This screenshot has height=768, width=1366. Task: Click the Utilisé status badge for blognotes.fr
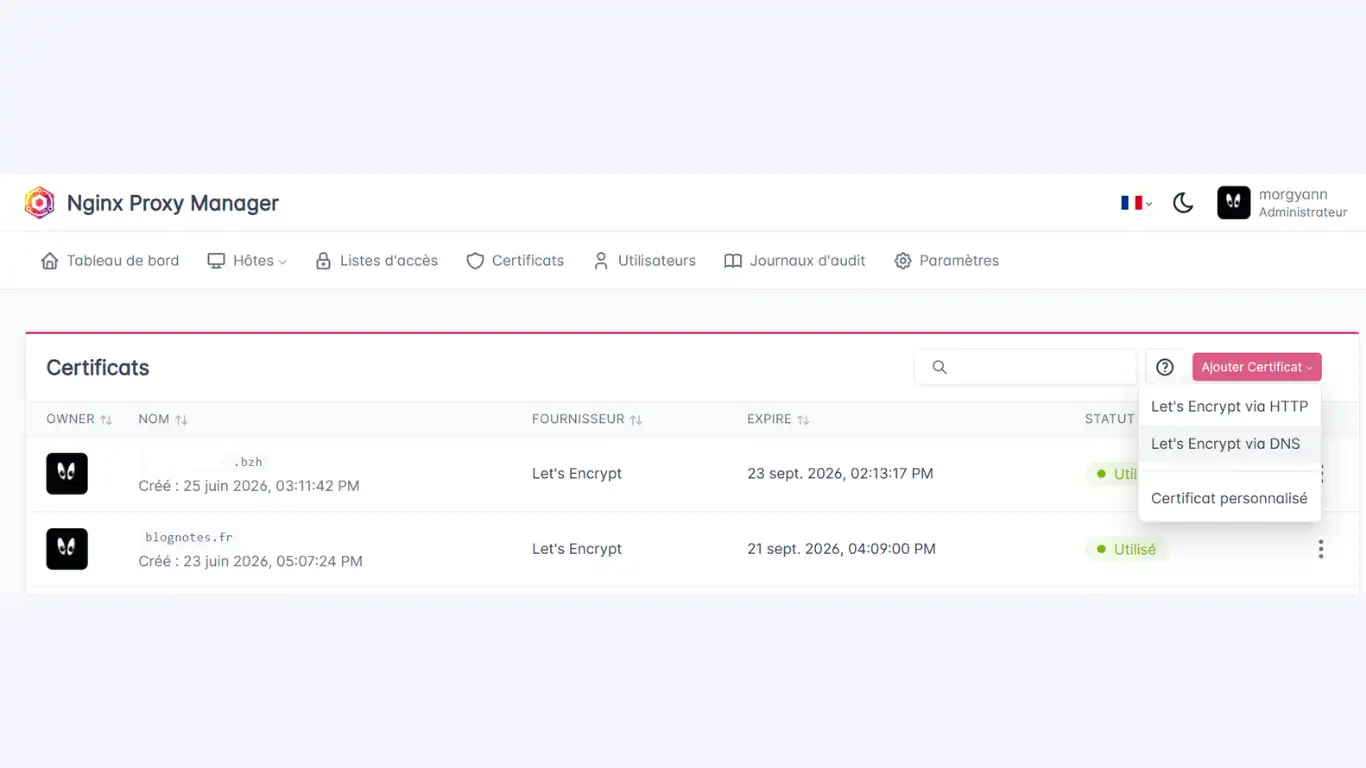click(1126, 549)
